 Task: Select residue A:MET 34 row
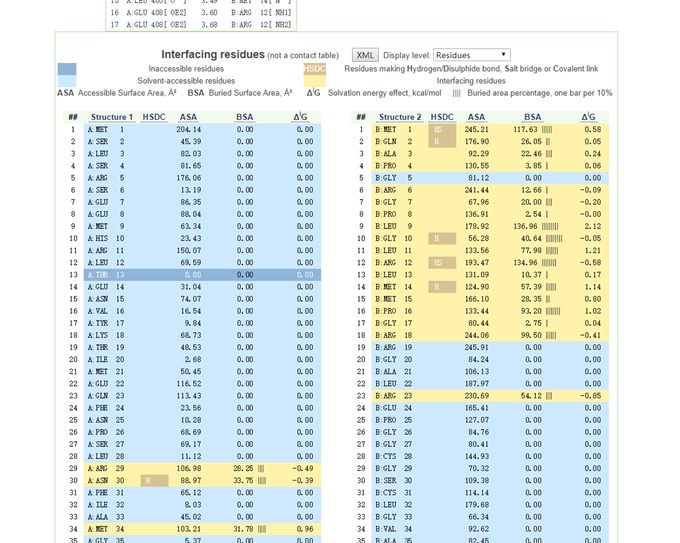[203, 529]
